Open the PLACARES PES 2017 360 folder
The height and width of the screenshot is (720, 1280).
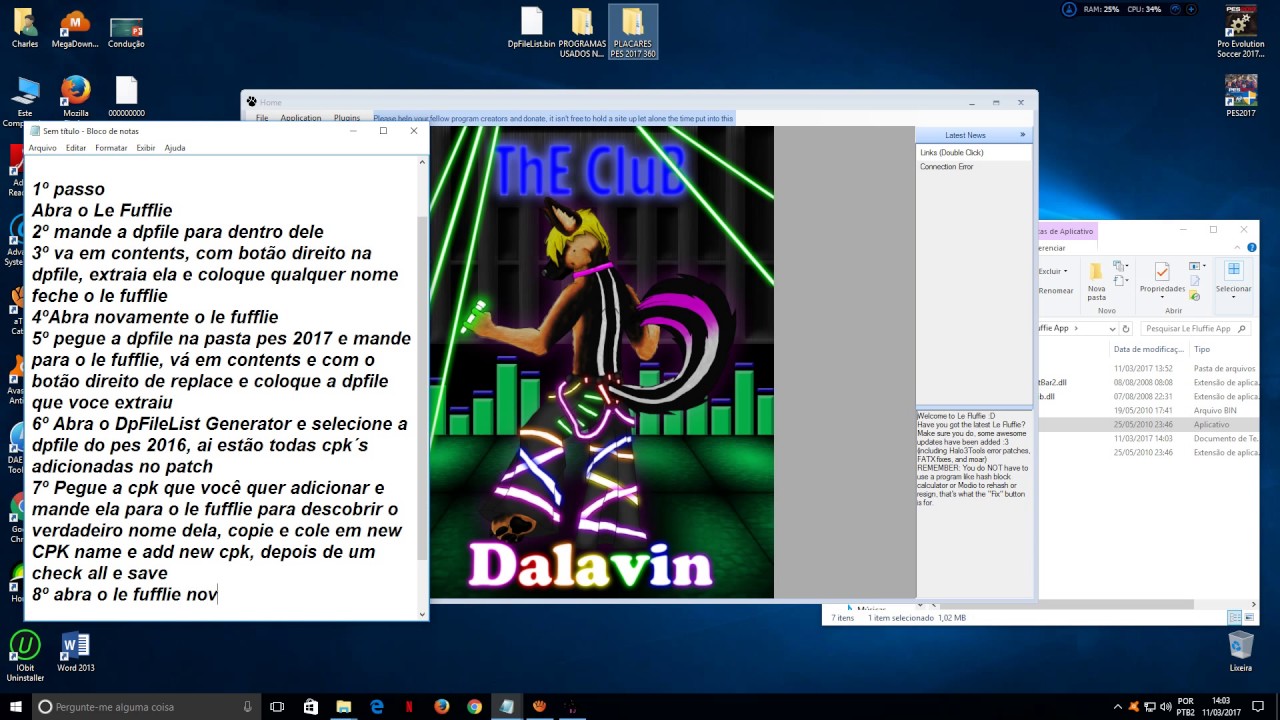pos(632,32)
